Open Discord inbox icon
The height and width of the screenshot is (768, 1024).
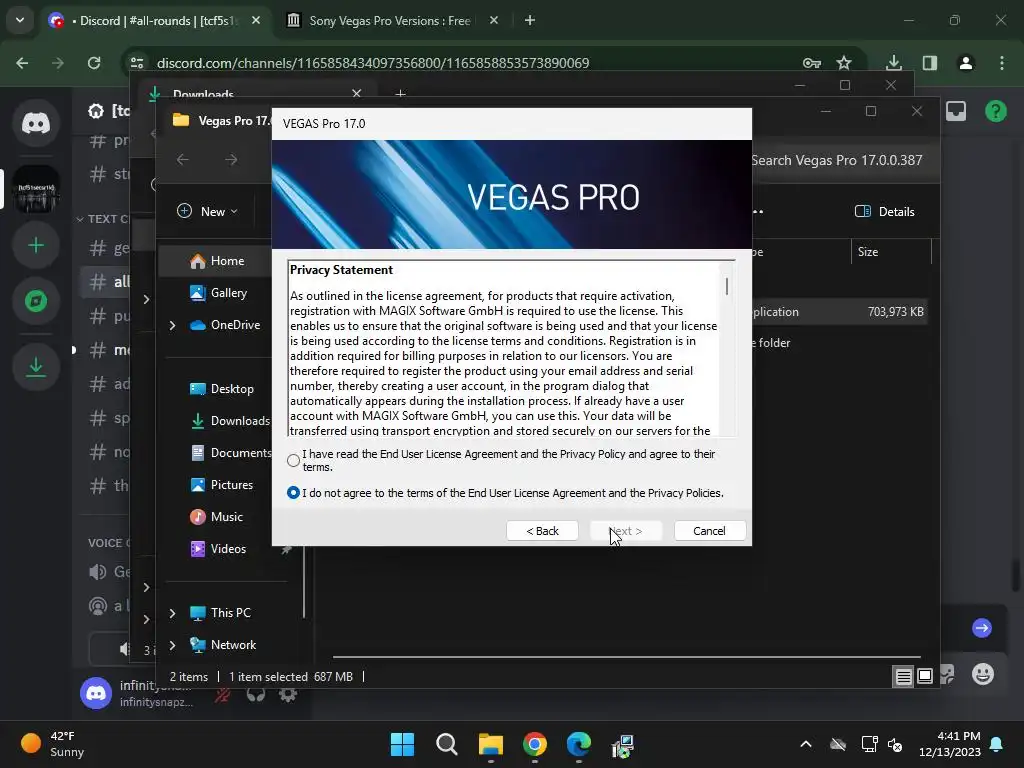coord(956,111)
